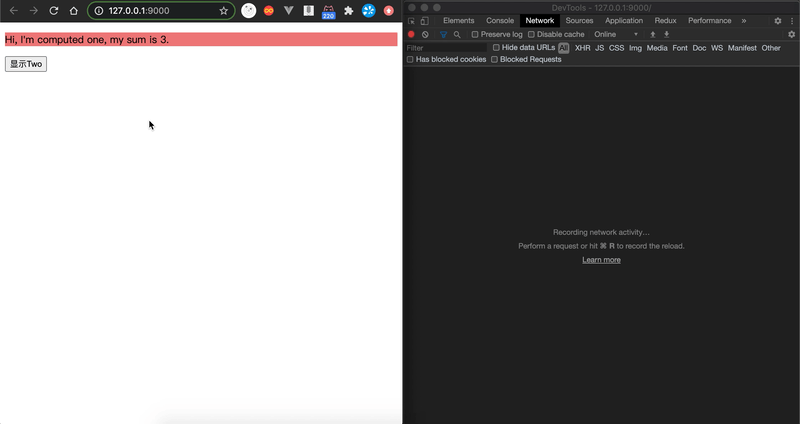Filter requests by Manifest
Viewport: 800px width, 424px height.
coord(742,48)
